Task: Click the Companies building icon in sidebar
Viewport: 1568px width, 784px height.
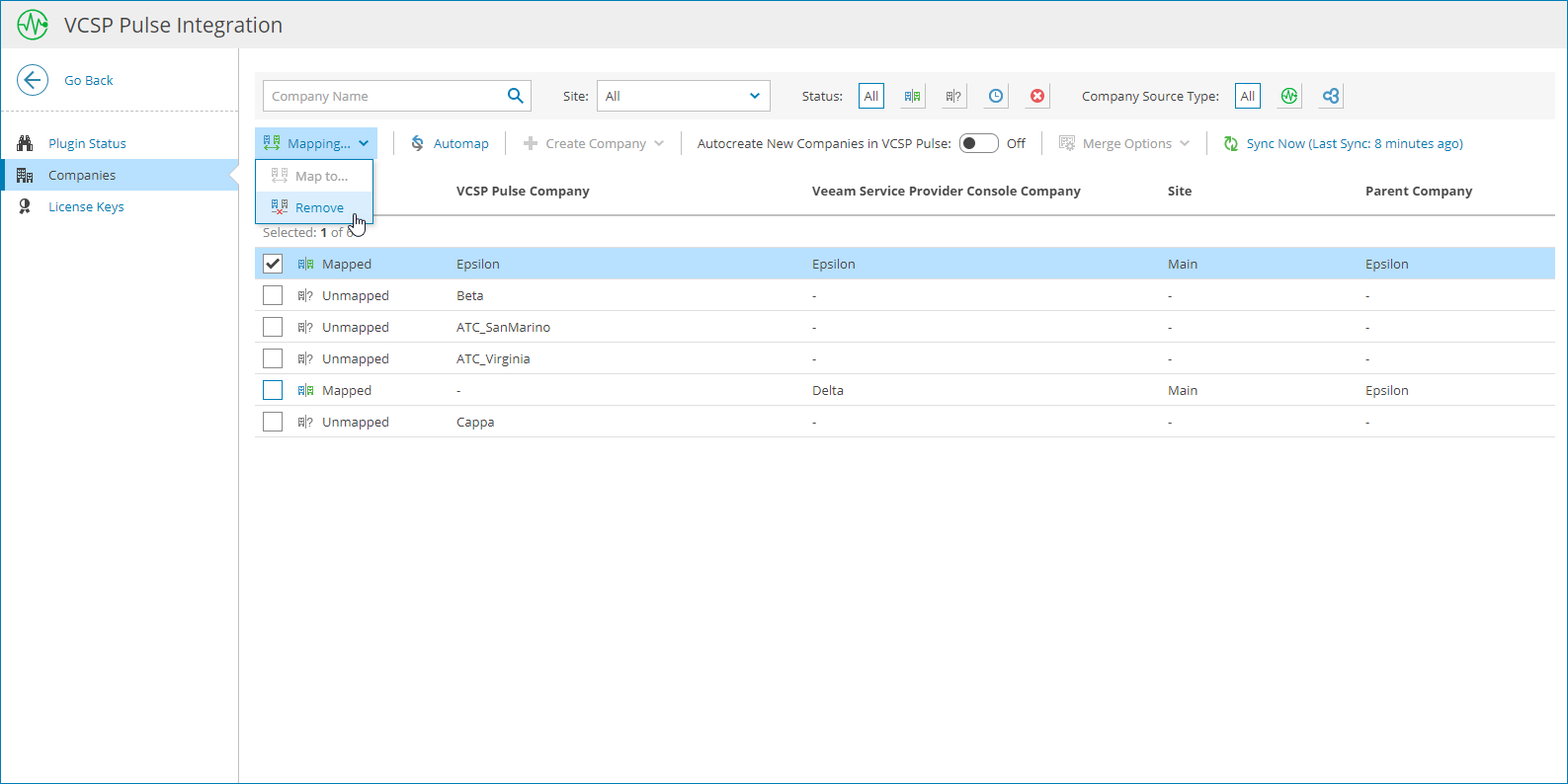Action: point(25,175)
